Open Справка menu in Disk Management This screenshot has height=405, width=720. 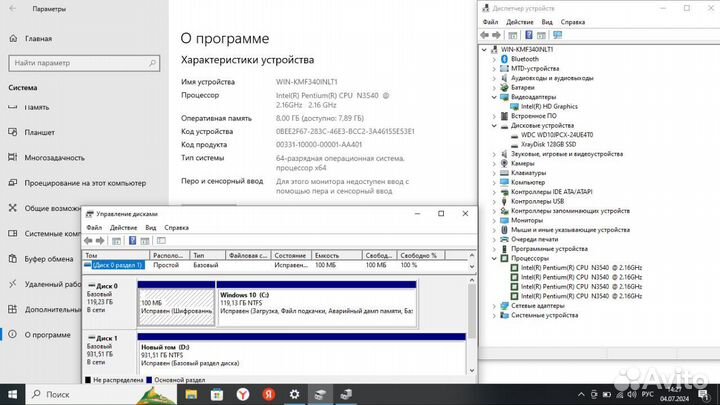(x=176, y=228)
